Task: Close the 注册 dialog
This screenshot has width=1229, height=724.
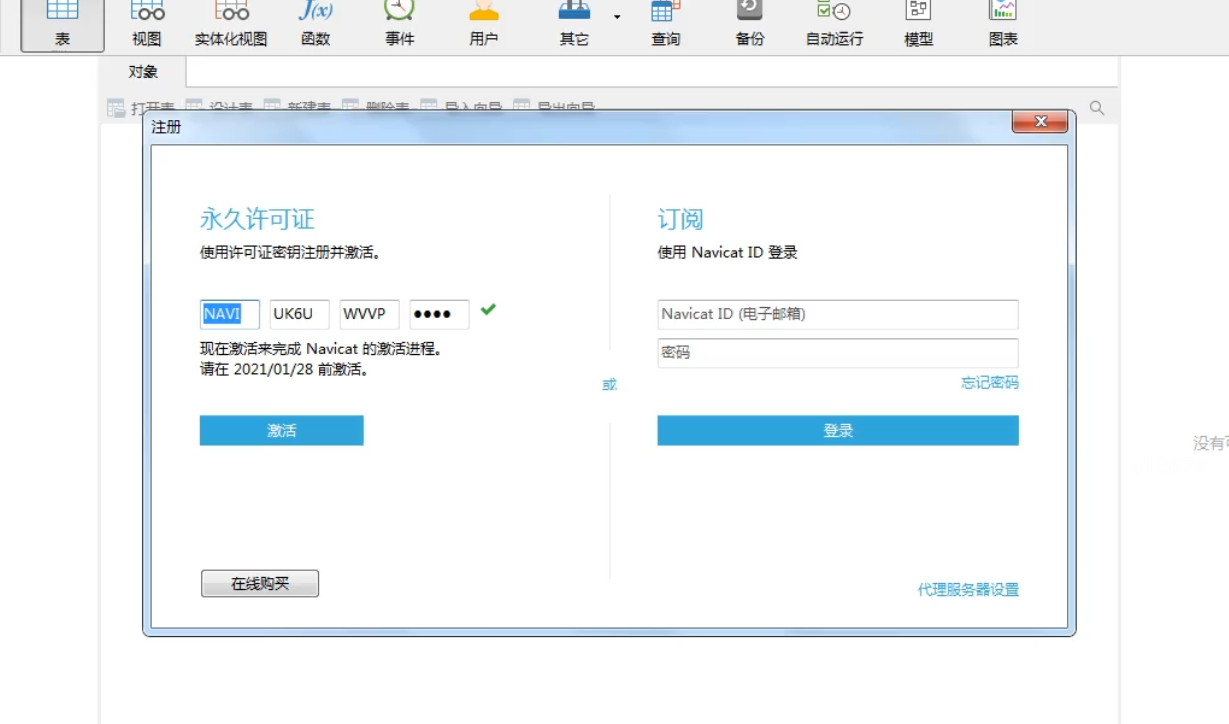Action: click(x=1040, y=122)
